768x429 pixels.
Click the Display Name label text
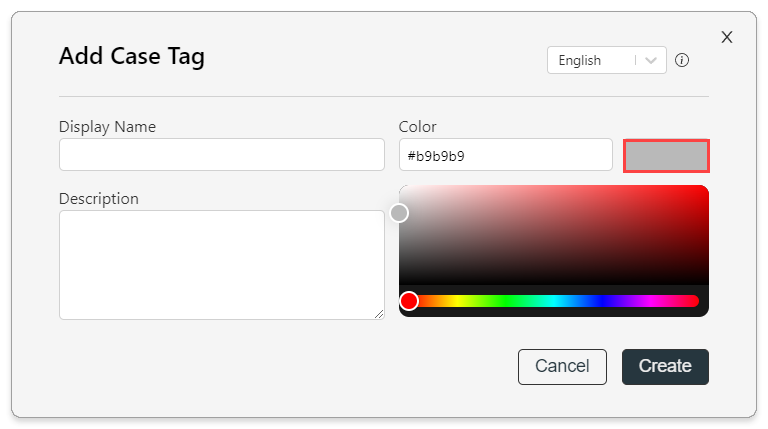click(107, 127)
